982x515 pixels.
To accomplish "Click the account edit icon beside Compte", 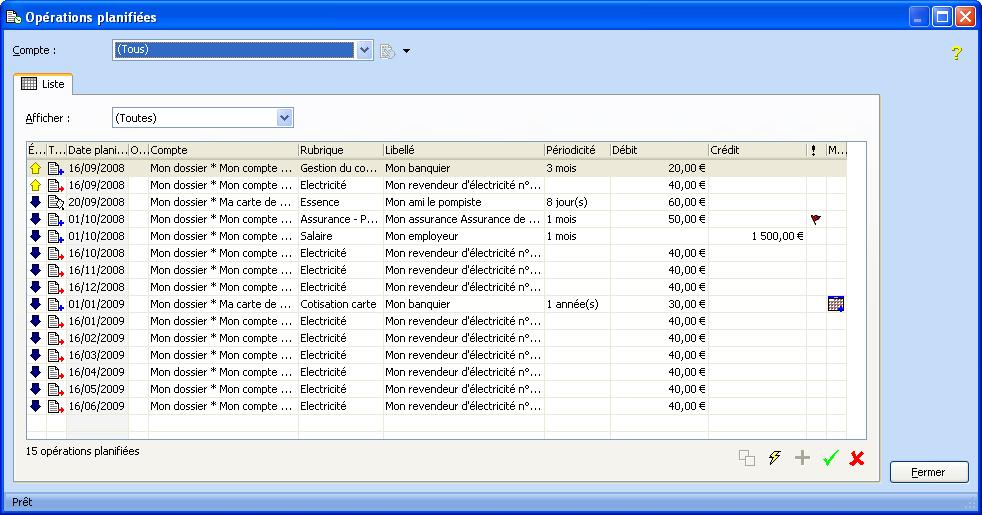I will [x=388, y=51].
